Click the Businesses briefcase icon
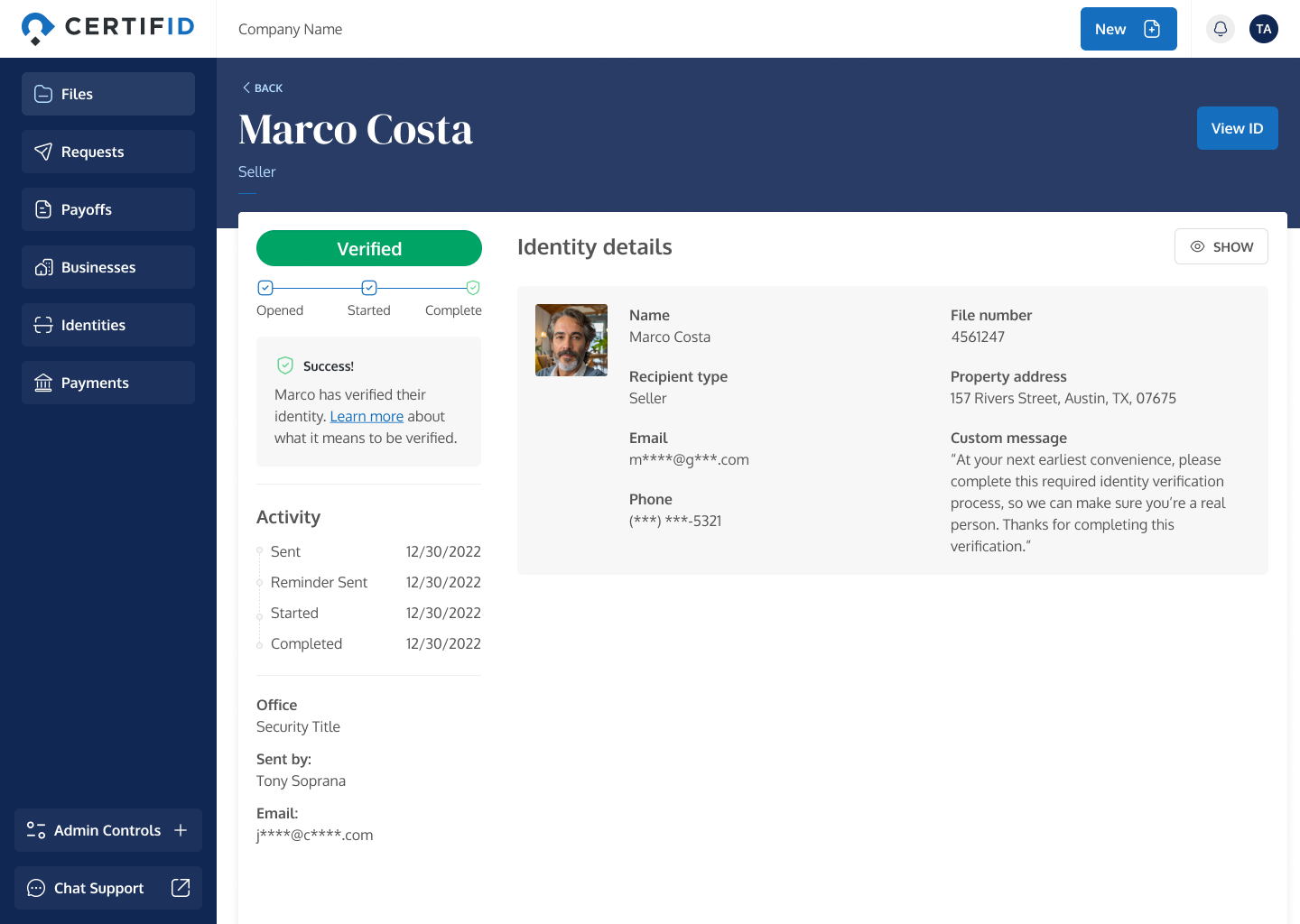 click(x=42, y=267)
